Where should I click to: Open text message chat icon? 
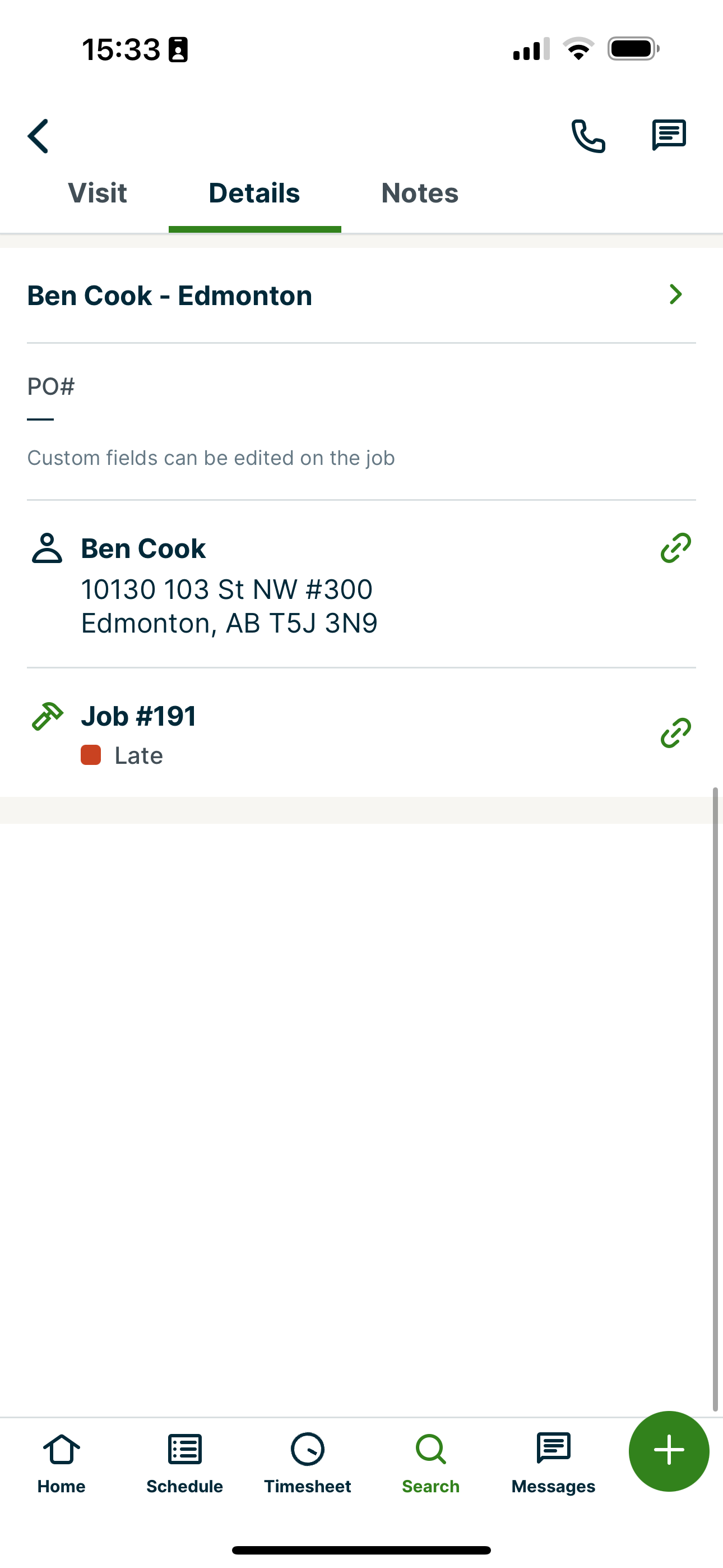(669, 135)
